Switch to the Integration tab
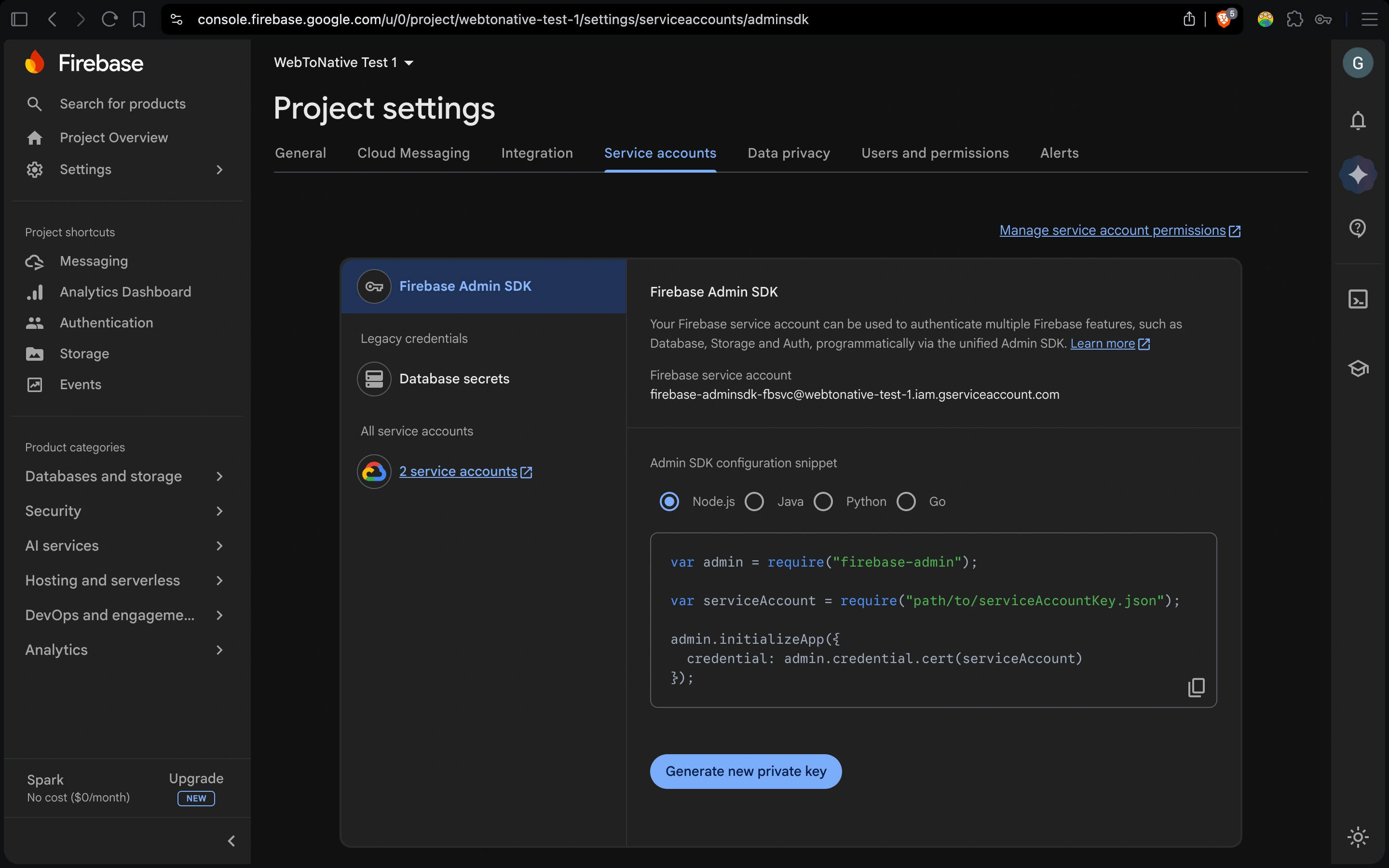This screenshot has height=868, width=1389. 537,153
